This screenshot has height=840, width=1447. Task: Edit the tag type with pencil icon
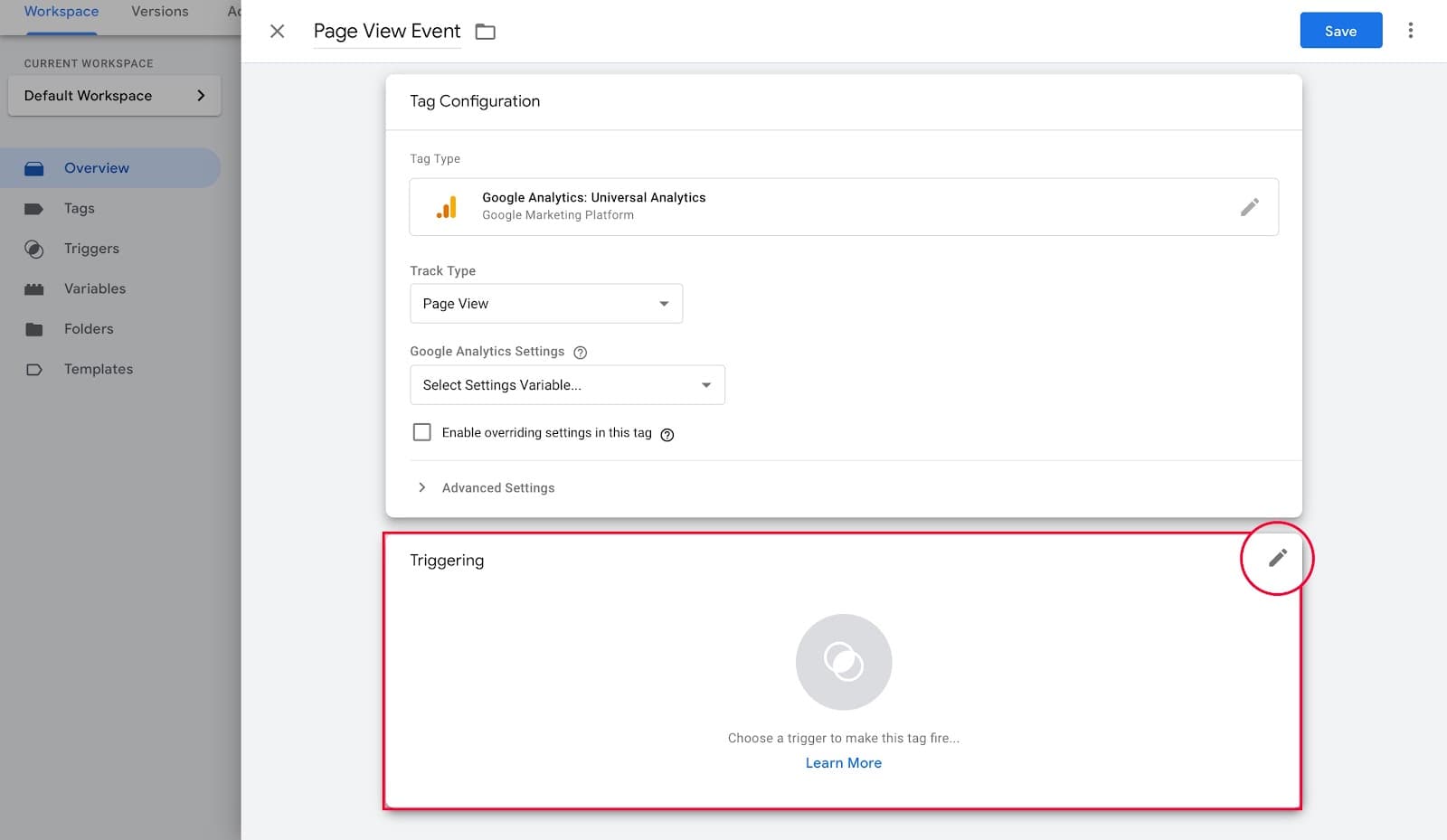(1249, 207)
